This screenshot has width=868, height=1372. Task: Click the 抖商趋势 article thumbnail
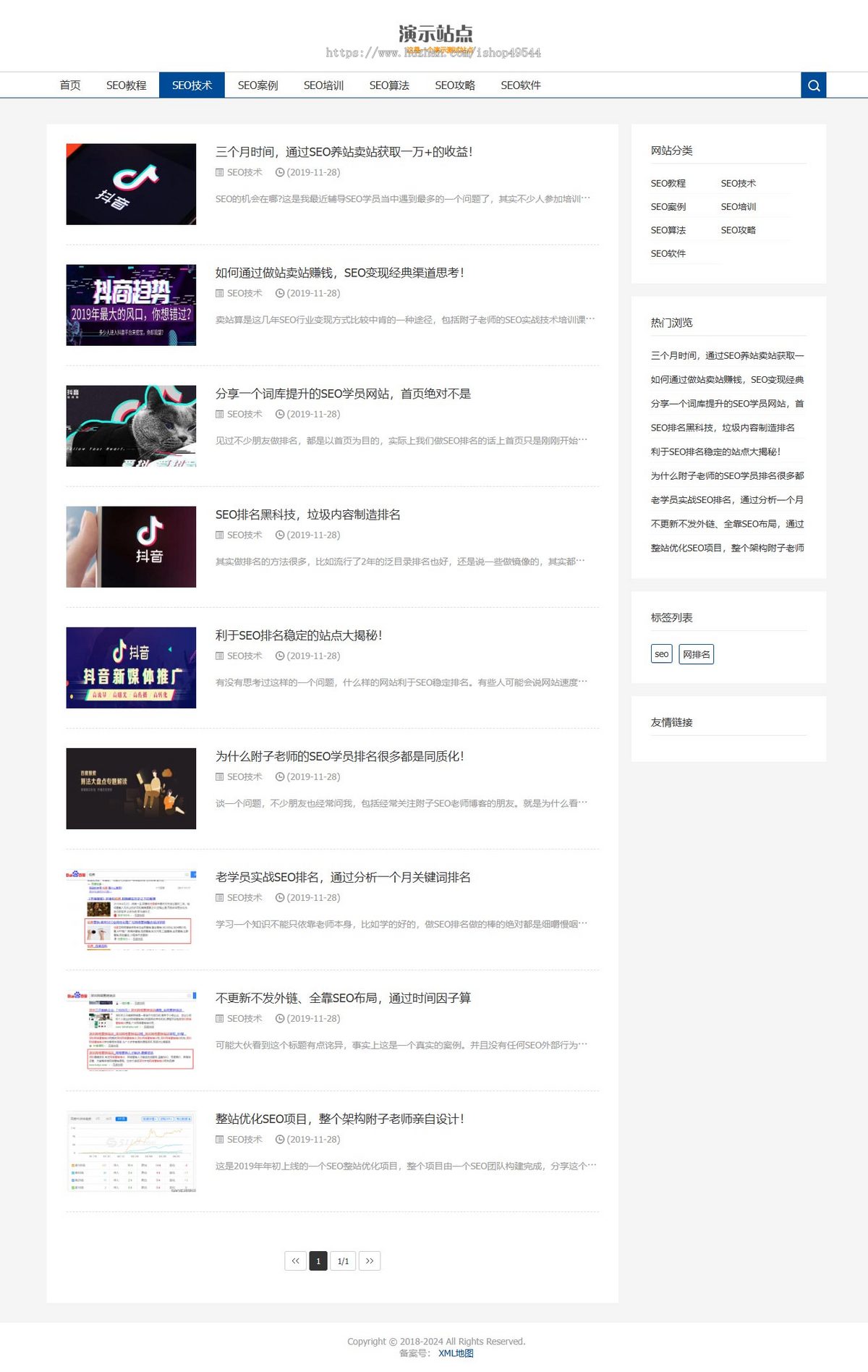point(131,305)
